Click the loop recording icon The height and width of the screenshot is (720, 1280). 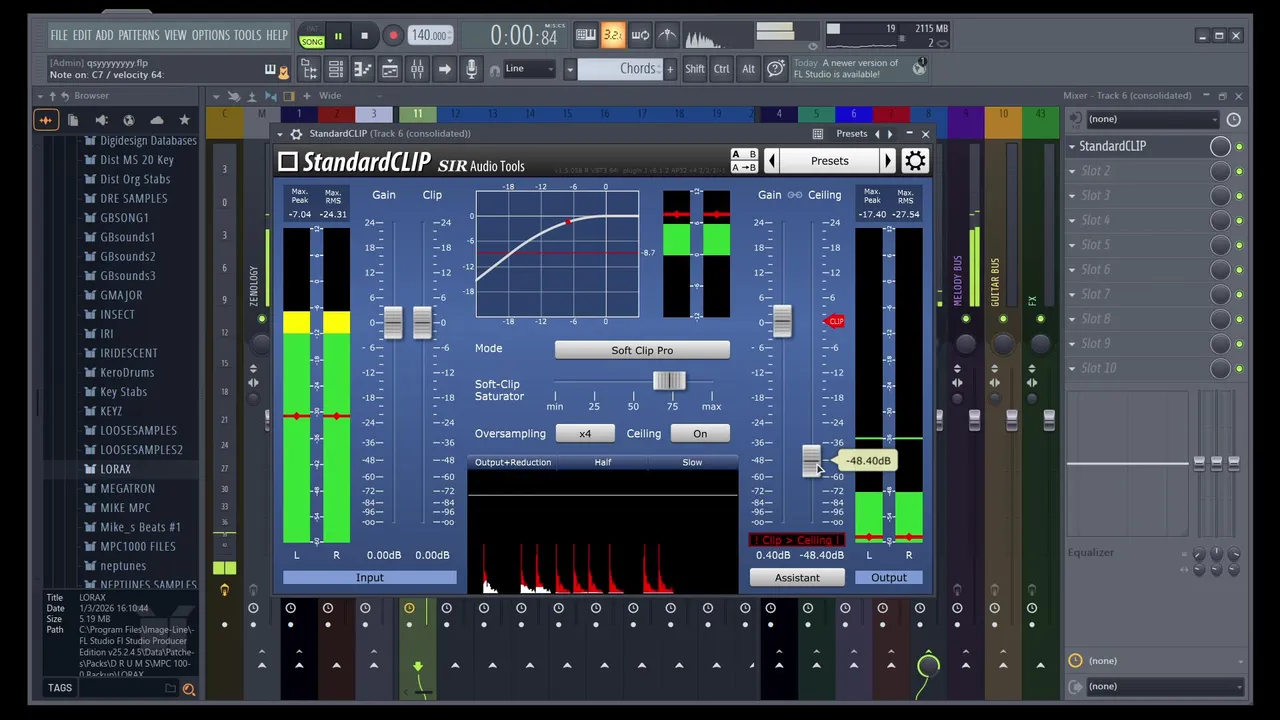pos(640,35)
